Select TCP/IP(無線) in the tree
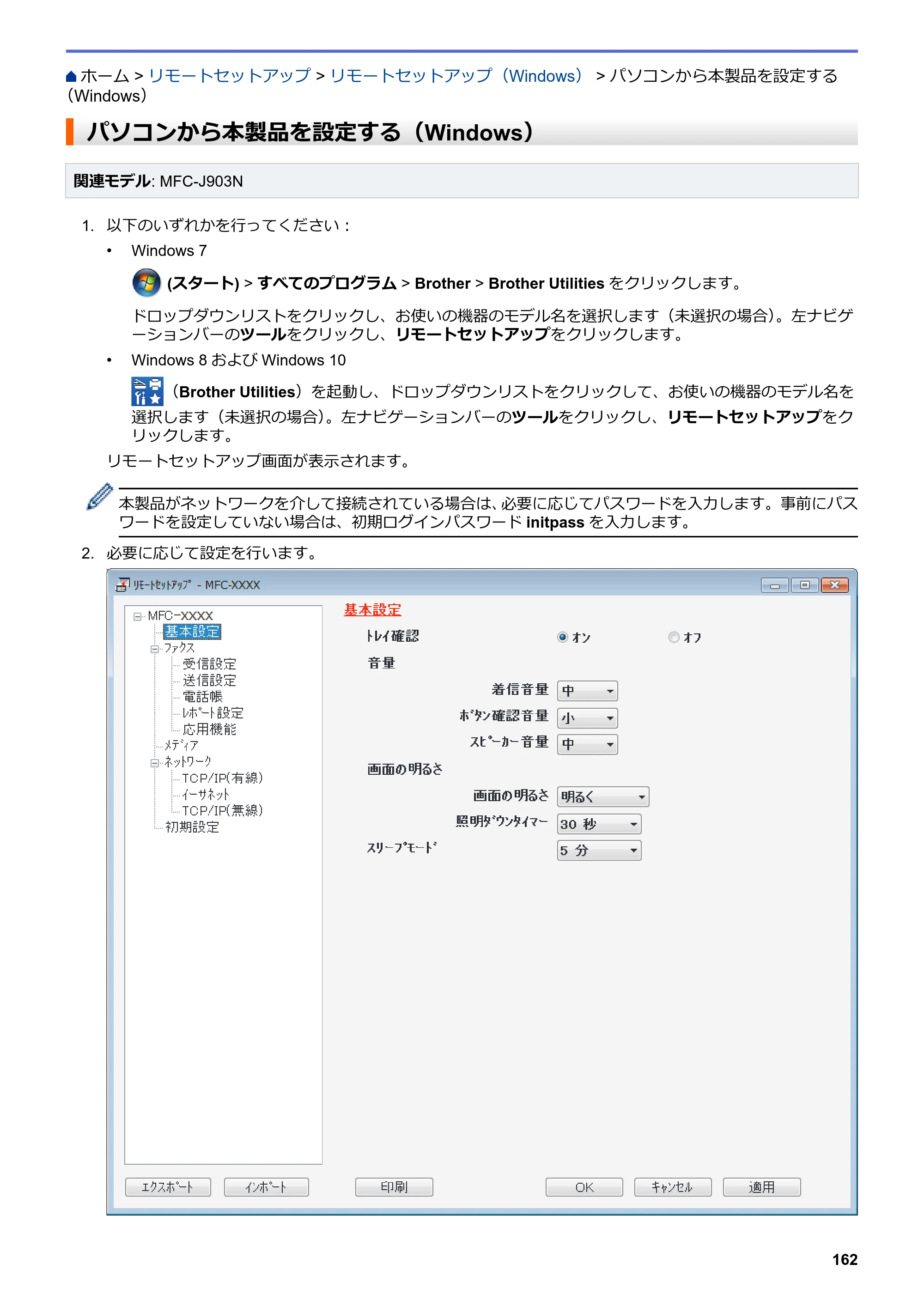The width and height of the screenshot is (924, 1307). [x=222, y=811]
